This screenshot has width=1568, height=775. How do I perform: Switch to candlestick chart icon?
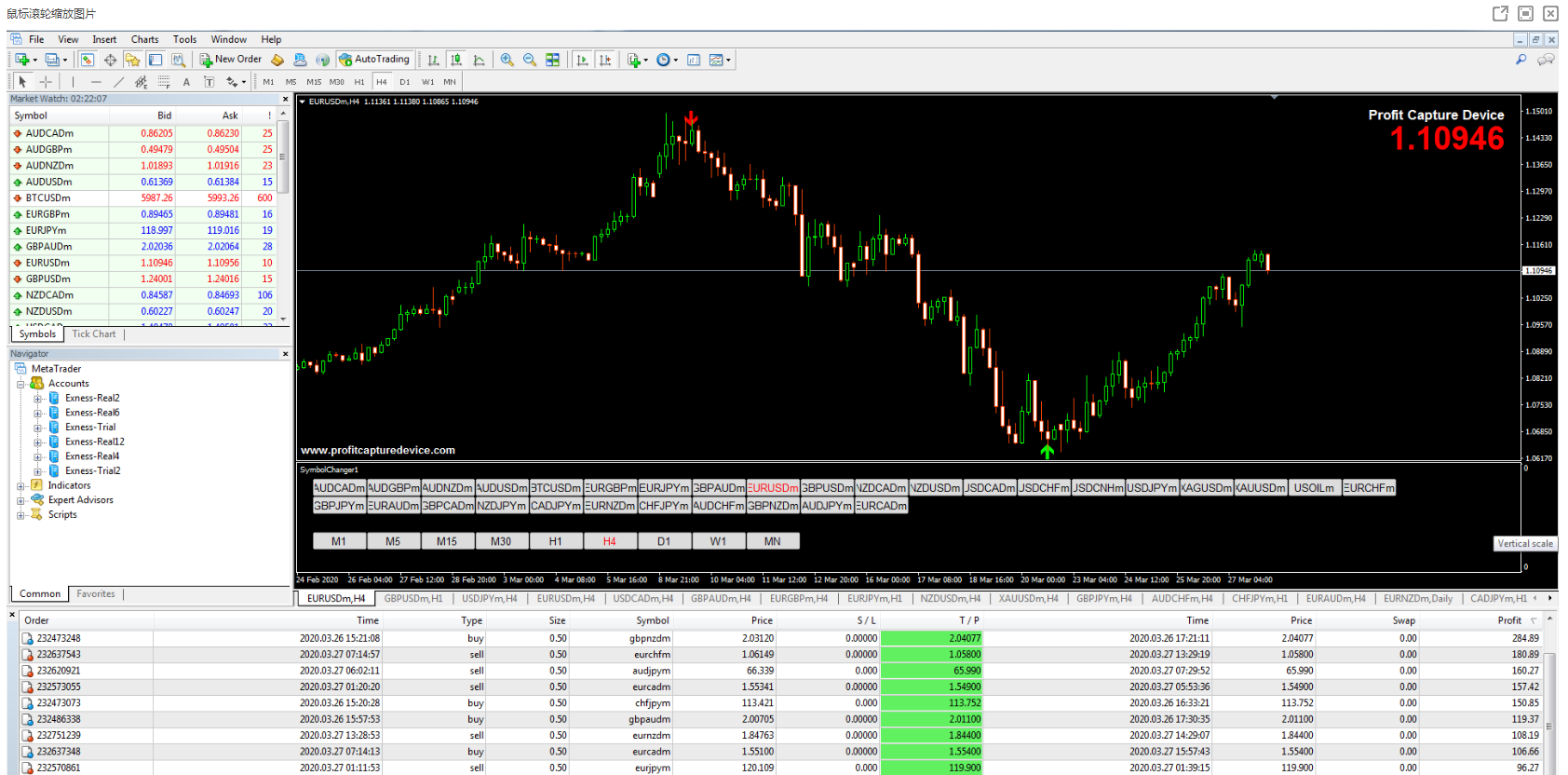pyautogui.click(x=456, y=60)
